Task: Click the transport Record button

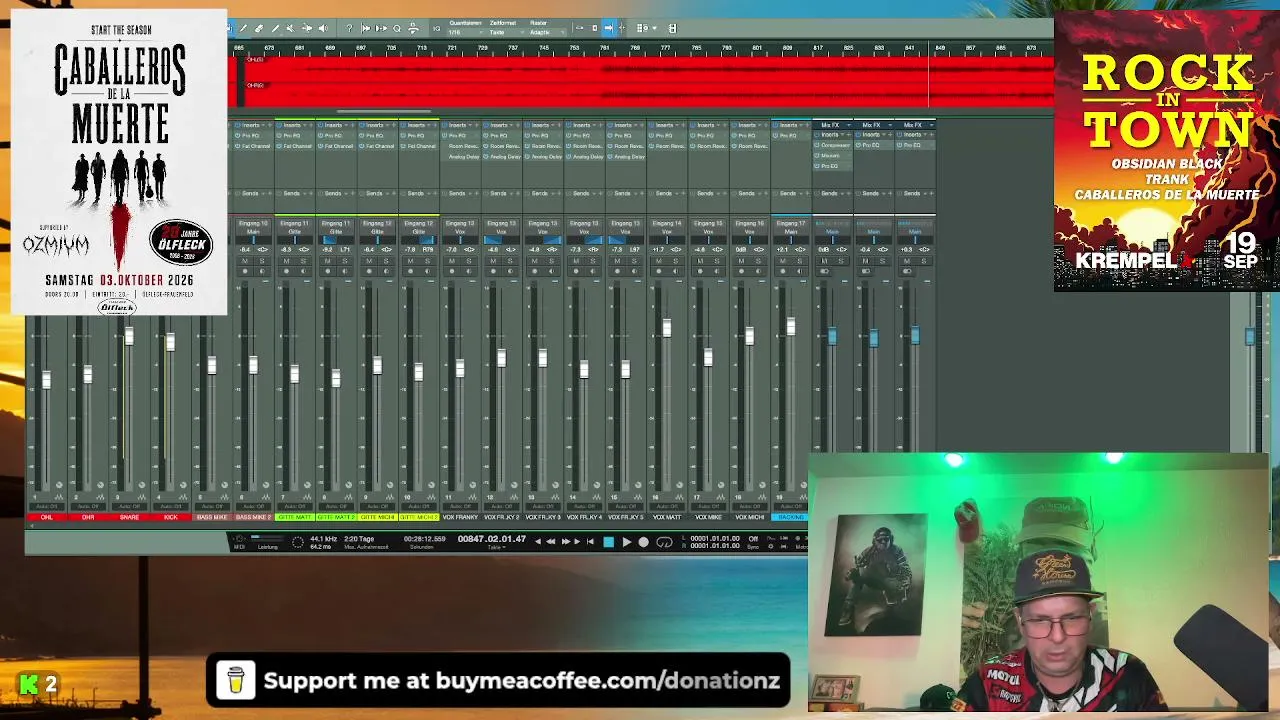Action: tap(643, 542)
